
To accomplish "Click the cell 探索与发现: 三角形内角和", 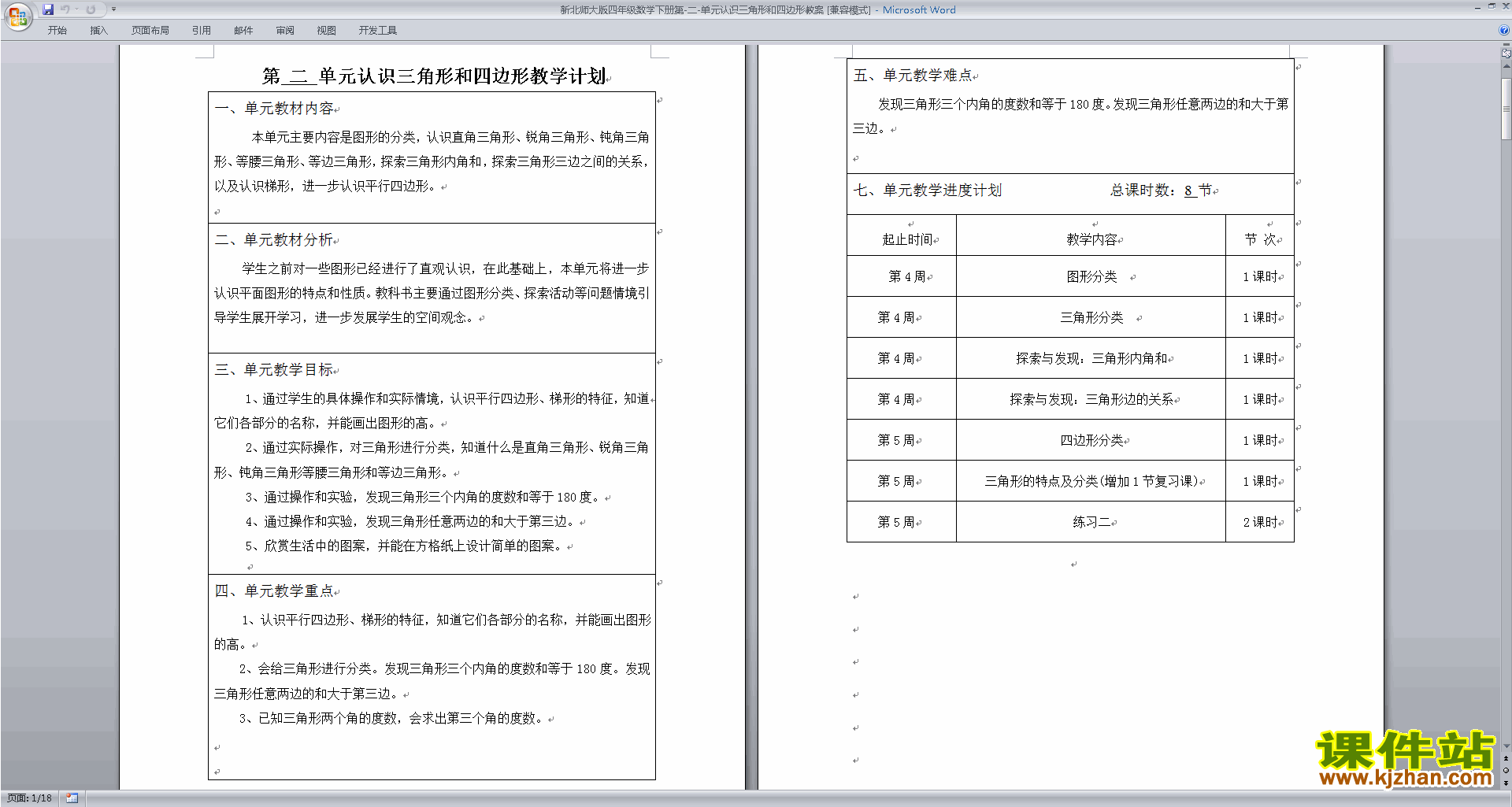I will click(x=1091, y=359).
